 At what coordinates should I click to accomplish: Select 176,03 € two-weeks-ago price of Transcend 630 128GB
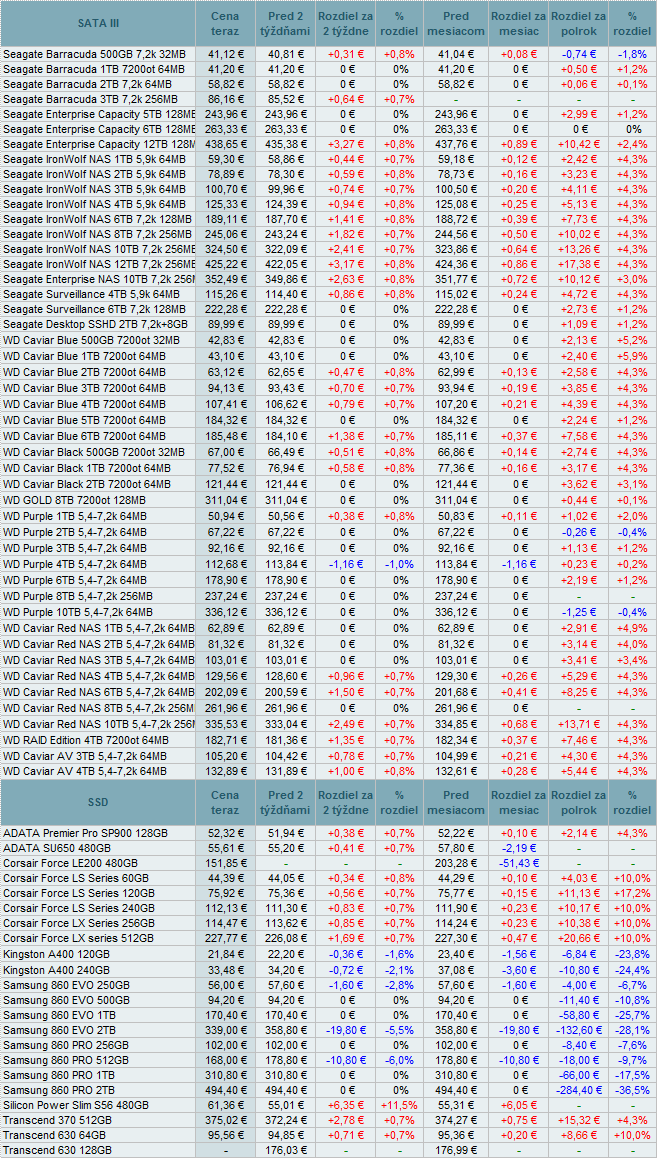[x=285, y=1150]
